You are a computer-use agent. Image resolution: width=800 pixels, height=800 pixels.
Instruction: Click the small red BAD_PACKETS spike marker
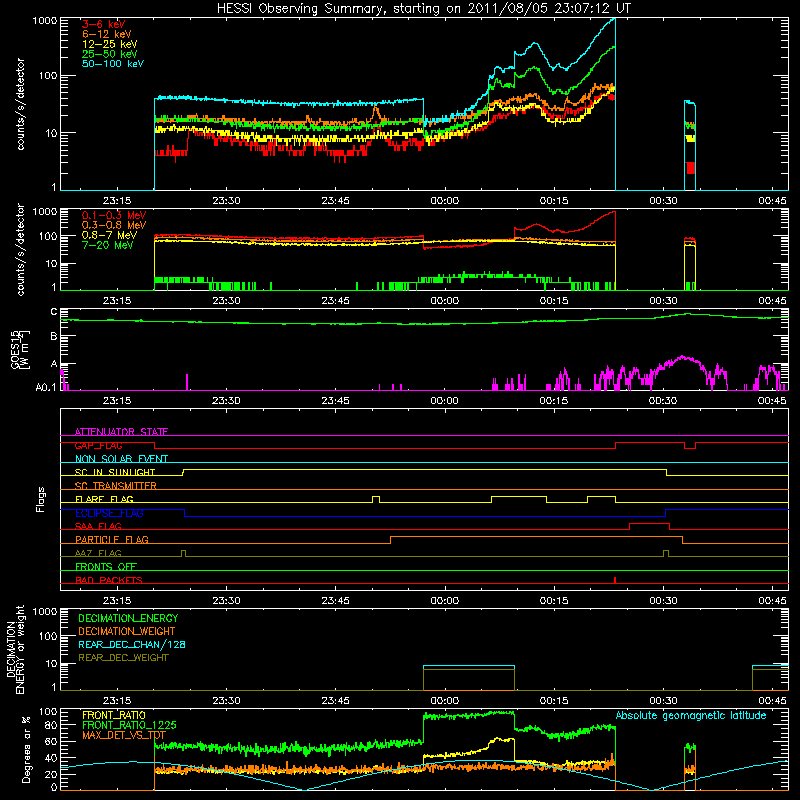[615, 580]
